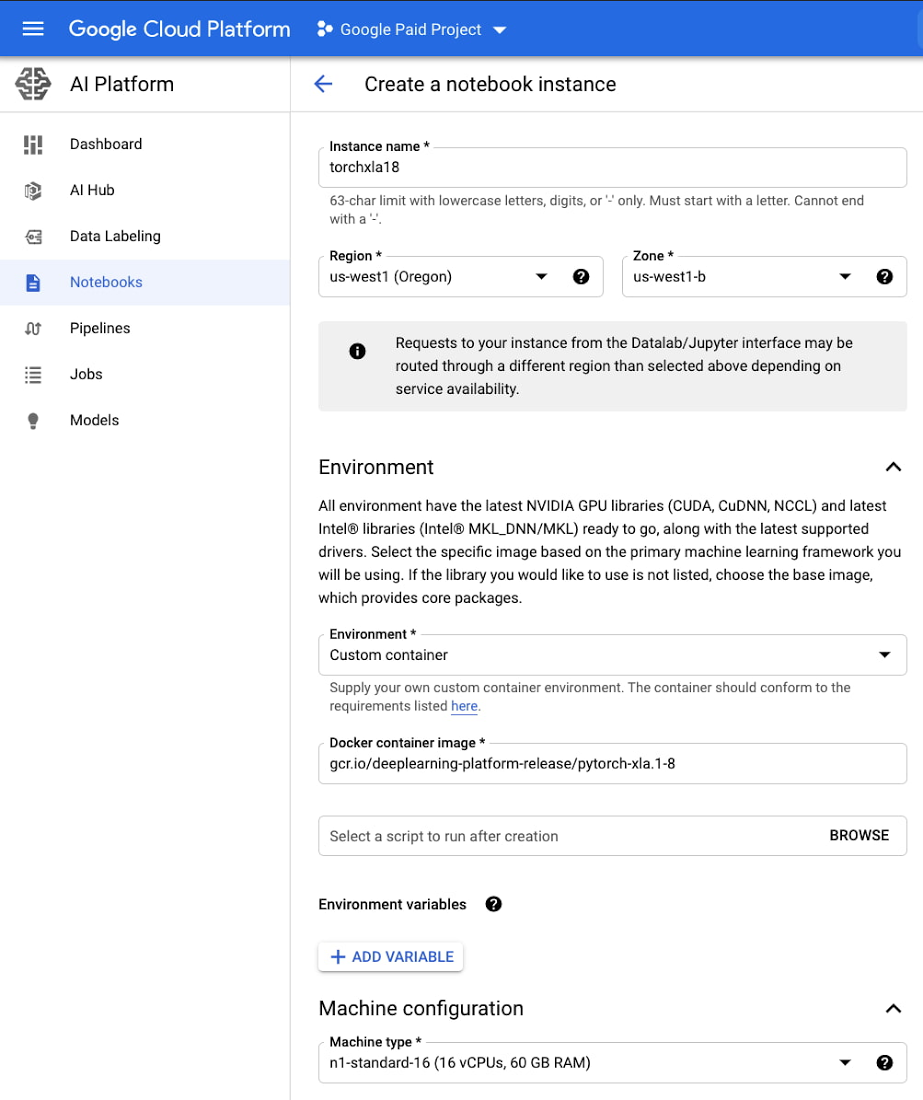Click the plus icon on ADD VARIABLE
923x1100 pixels.
click(338, 957)
